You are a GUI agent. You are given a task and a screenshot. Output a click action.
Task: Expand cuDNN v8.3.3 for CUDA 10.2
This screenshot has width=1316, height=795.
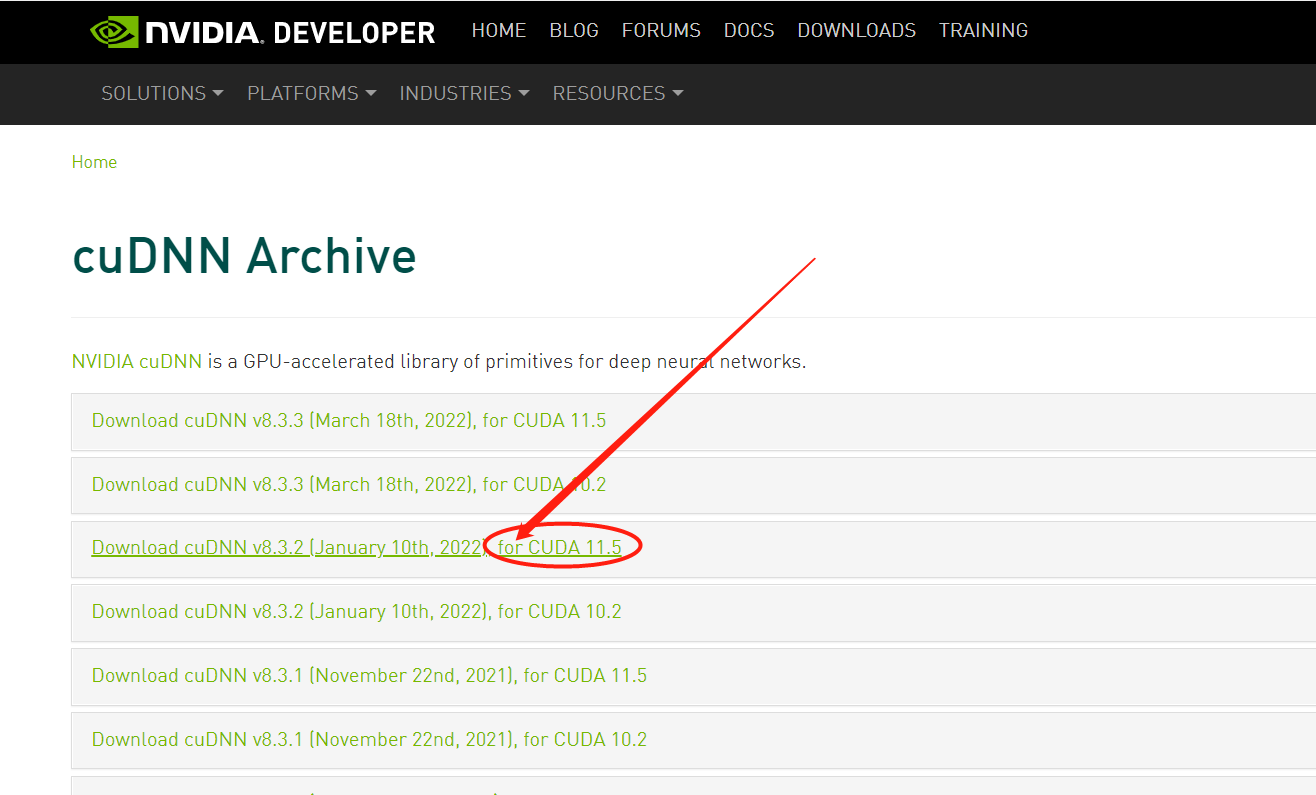[349, 484]
